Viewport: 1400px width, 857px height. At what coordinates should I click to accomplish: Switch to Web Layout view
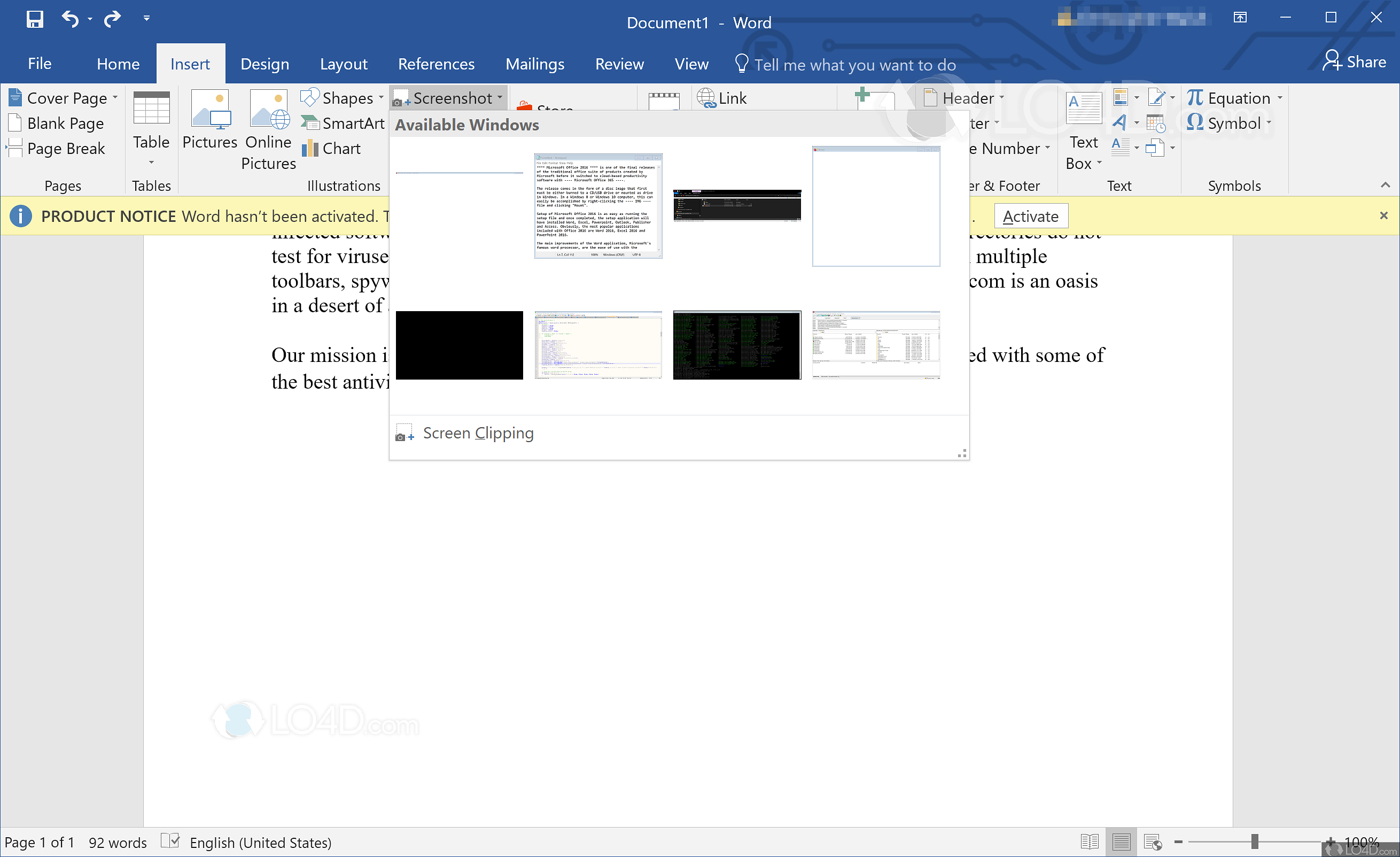pos(1153,841)
